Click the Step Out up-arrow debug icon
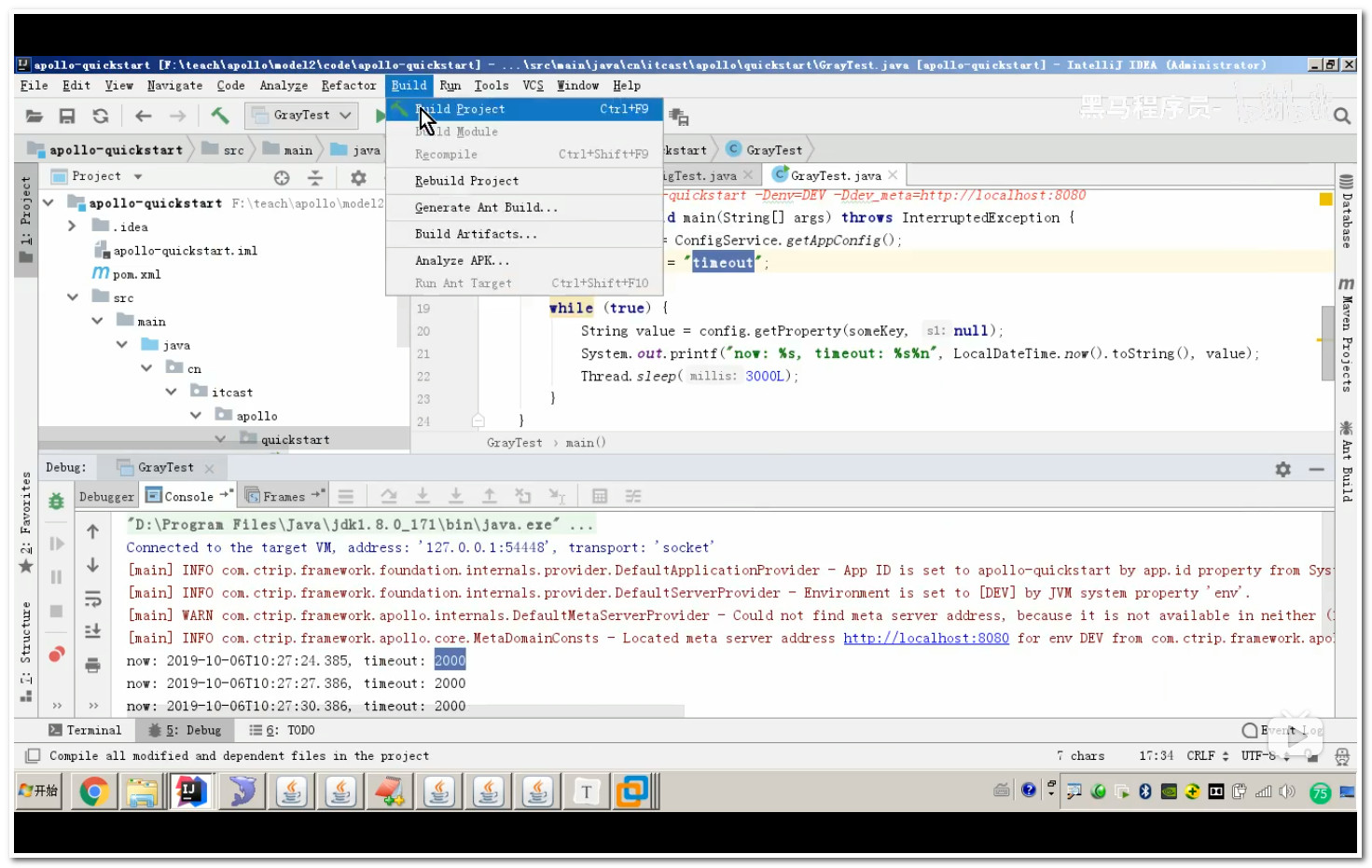This screenshot has height=868, width=1372. 490,496
